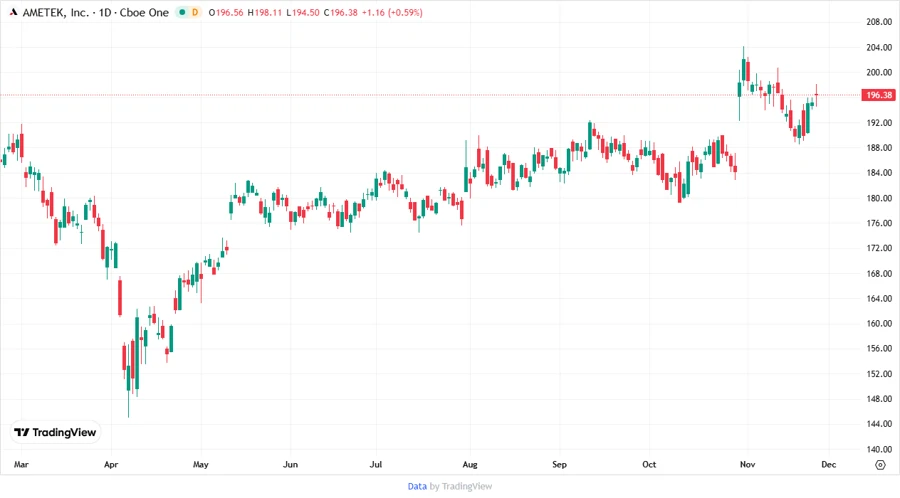
Task: Click the Aug label on the time axis
Action: [x=470, y=464]
